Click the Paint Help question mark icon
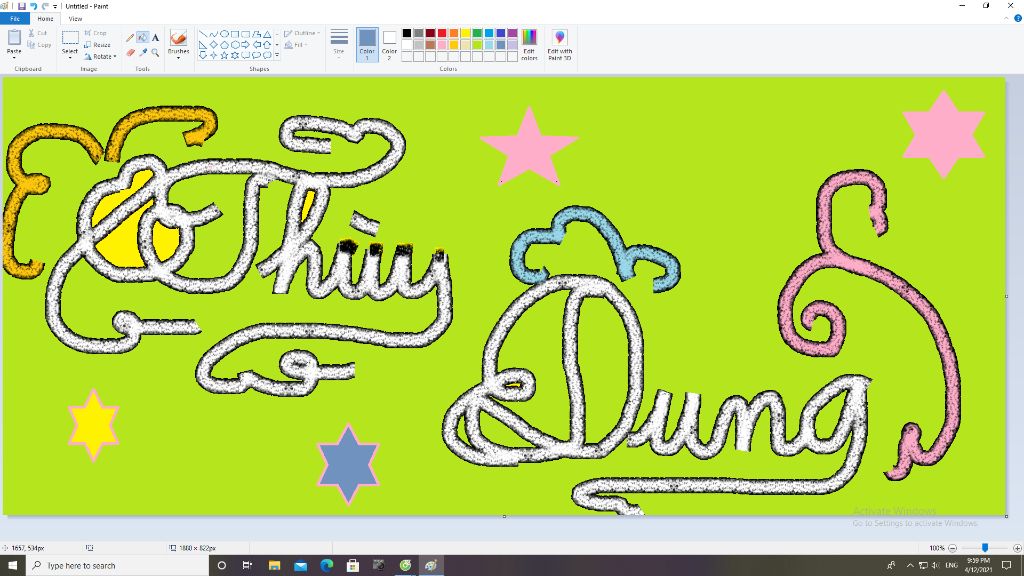 pyautogui.click(x=1017, y=18)
